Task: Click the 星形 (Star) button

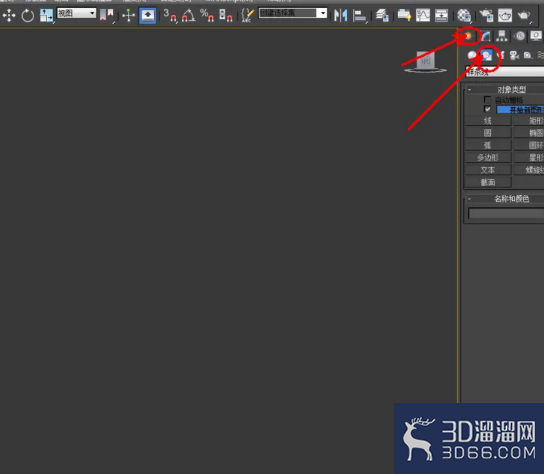Action: pos(529,158)
